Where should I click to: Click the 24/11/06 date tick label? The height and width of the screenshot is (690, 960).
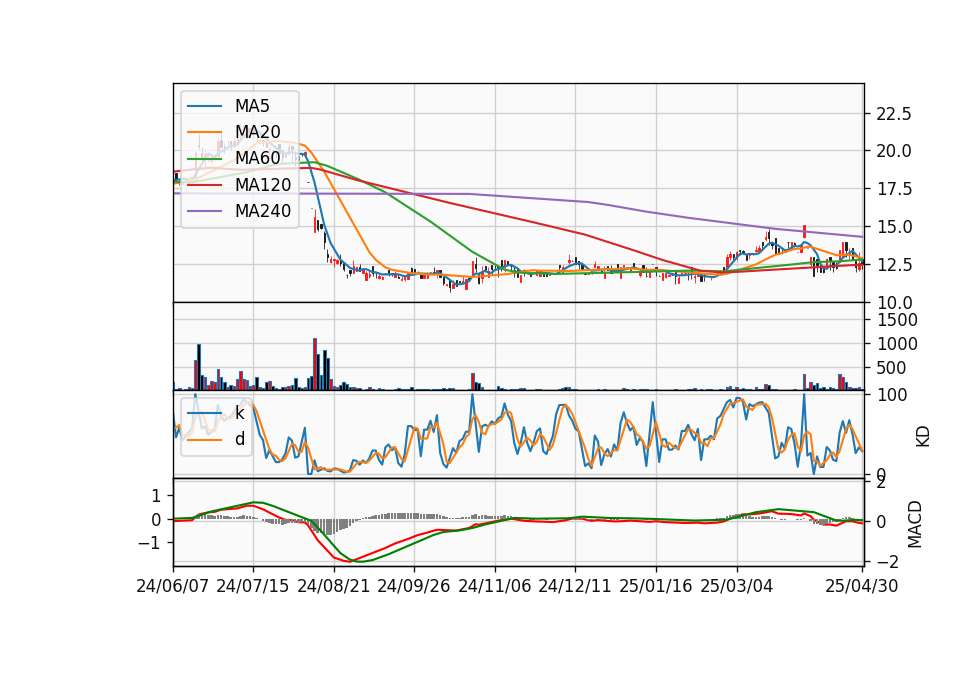click(x=495, y=586)
